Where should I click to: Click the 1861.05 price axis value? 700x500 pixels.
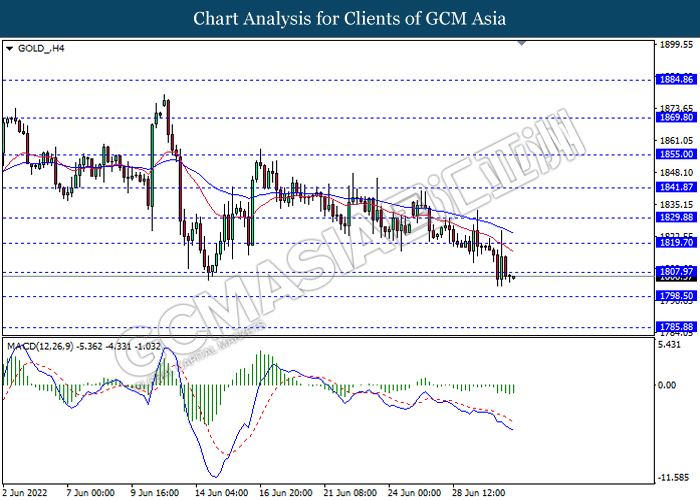(x=676, y=141)
